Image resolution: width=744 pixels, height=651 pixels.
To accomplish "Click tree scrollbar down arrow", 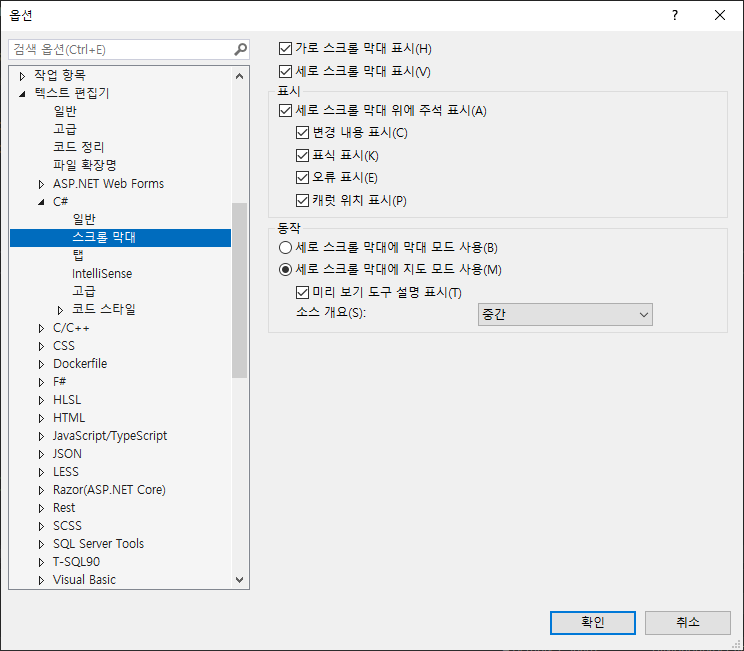I will pyautogui.click(x=240, y=580).
